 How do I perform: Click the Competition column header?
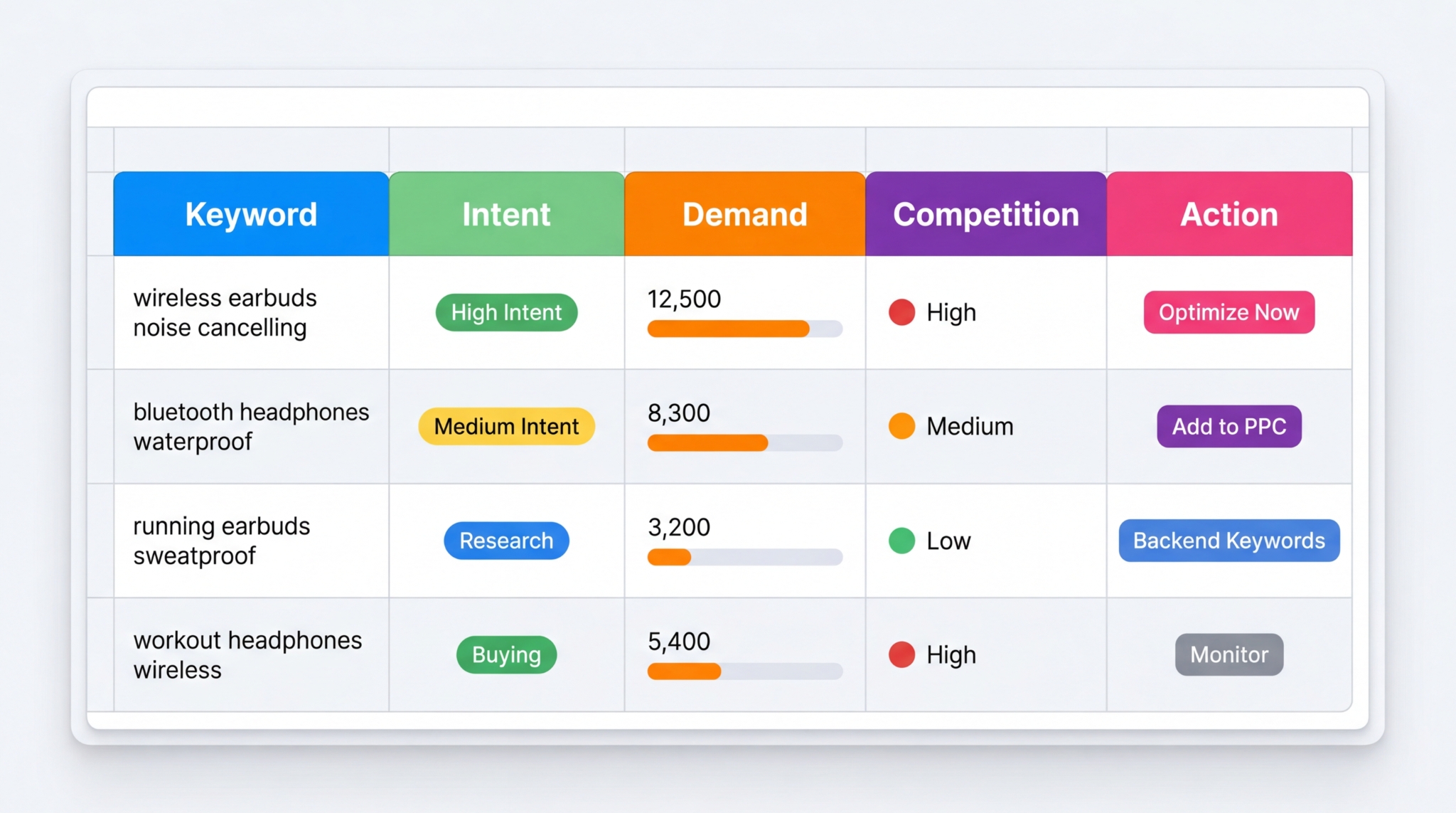pos(986,213)
